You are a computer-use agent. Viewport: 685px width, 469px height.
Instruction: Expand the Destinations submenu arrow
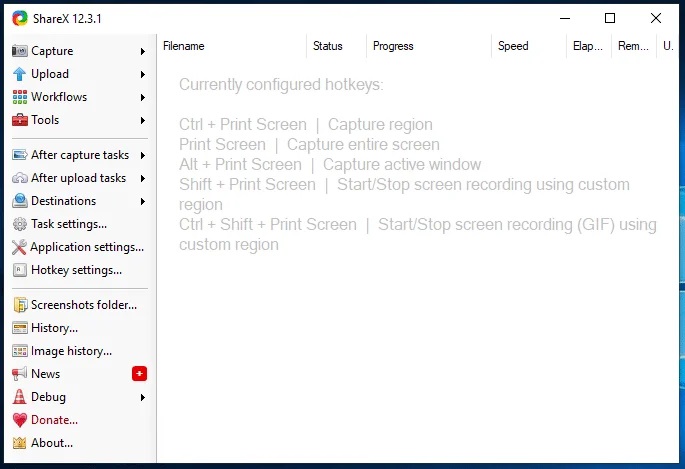(x=143, y=201)
